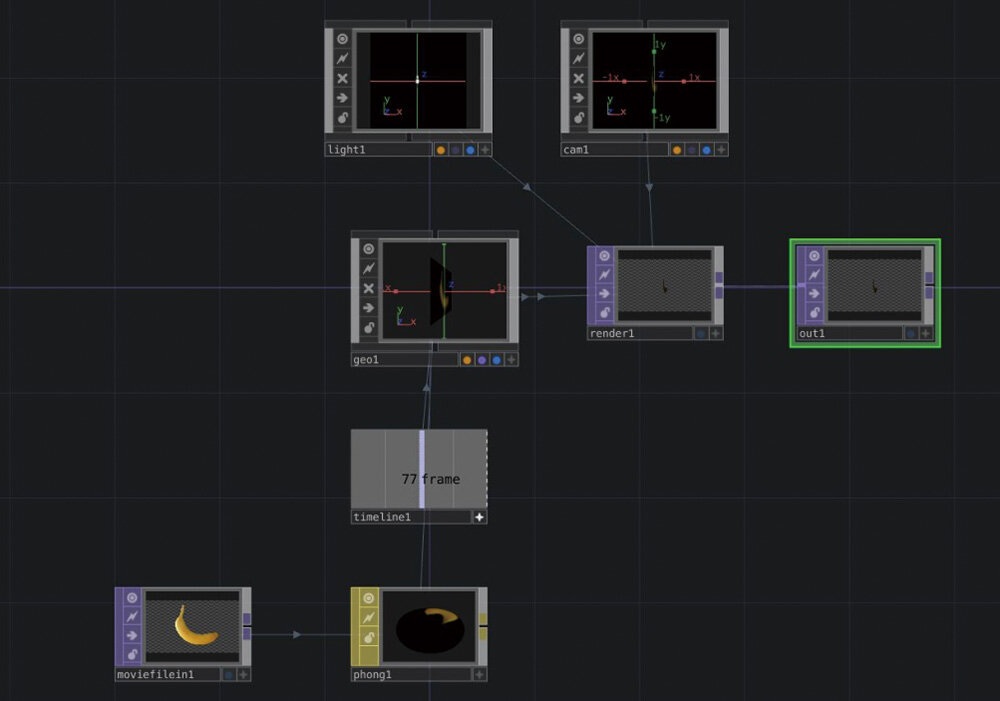Click the X icon on cam1 node
The height and width of the screenshot is (701, 1000).
(578, 78)
